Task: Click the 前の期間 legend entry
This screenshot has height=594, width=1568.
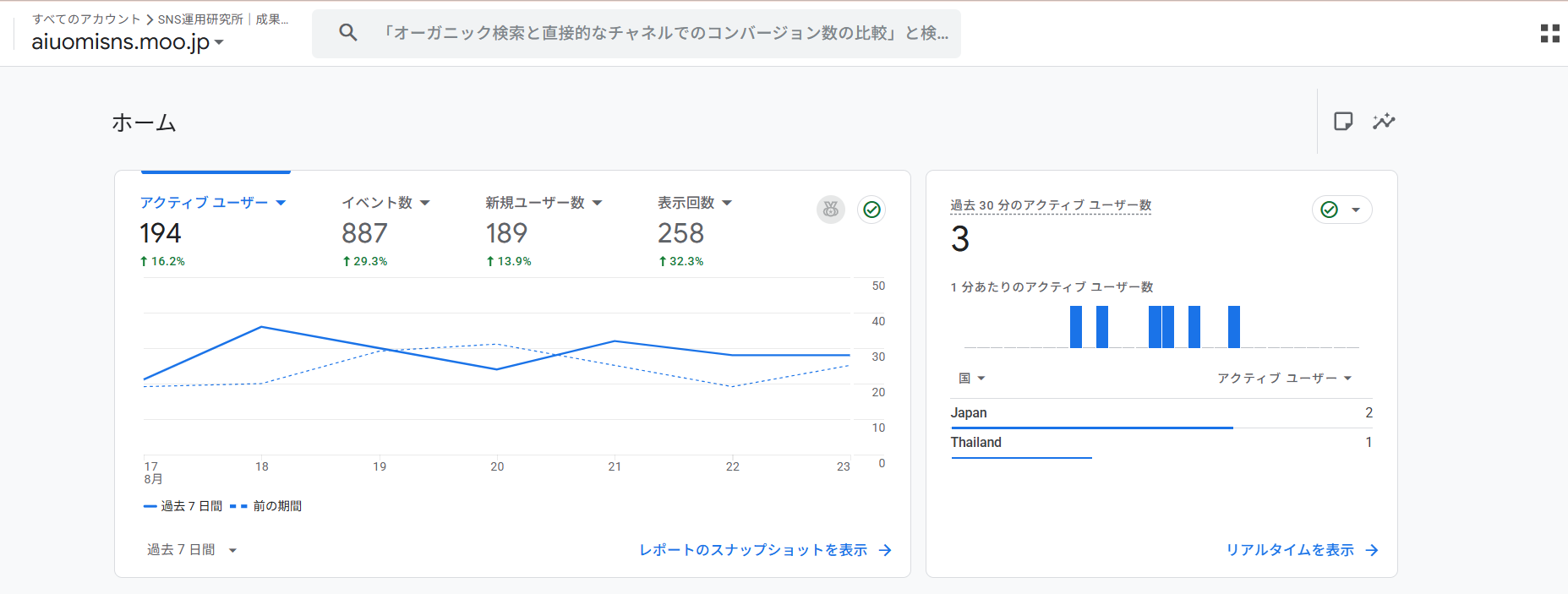Action: click(x=266, y=506)
